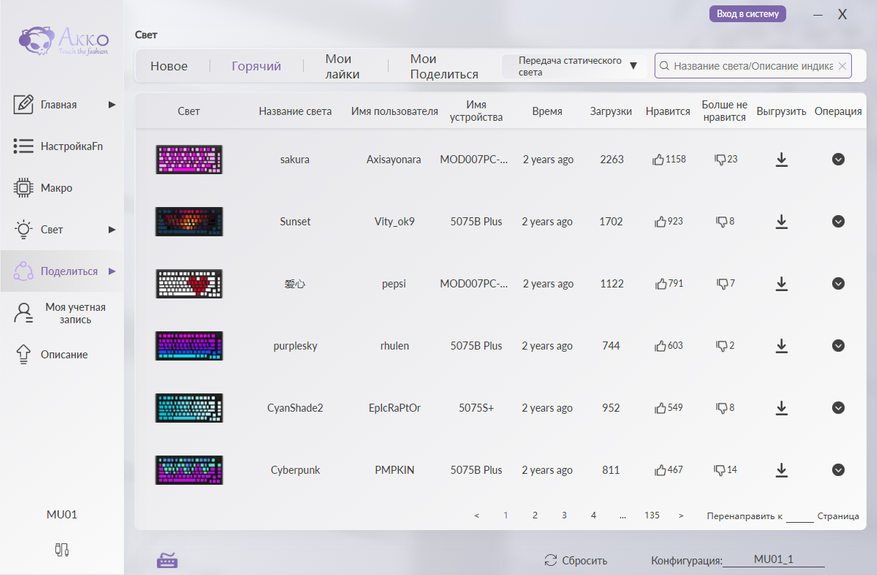Open Моя учетная запись user icon
Screen dimensions: 877x575
pos(23,313)
